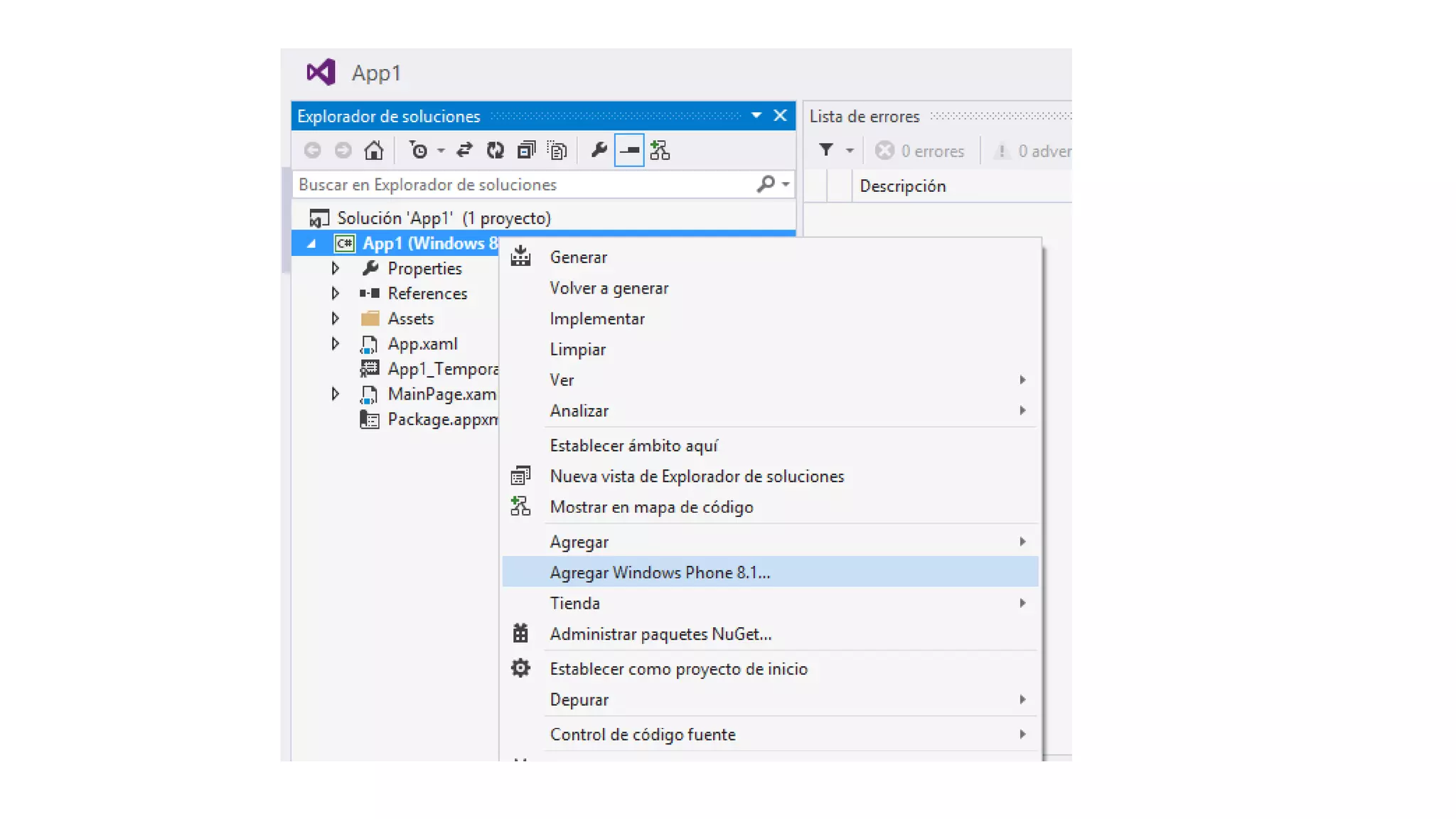Expand the References tree node
Image resolution: width=1456 pixels, height=819 pixels.
[x=336, y=293]
